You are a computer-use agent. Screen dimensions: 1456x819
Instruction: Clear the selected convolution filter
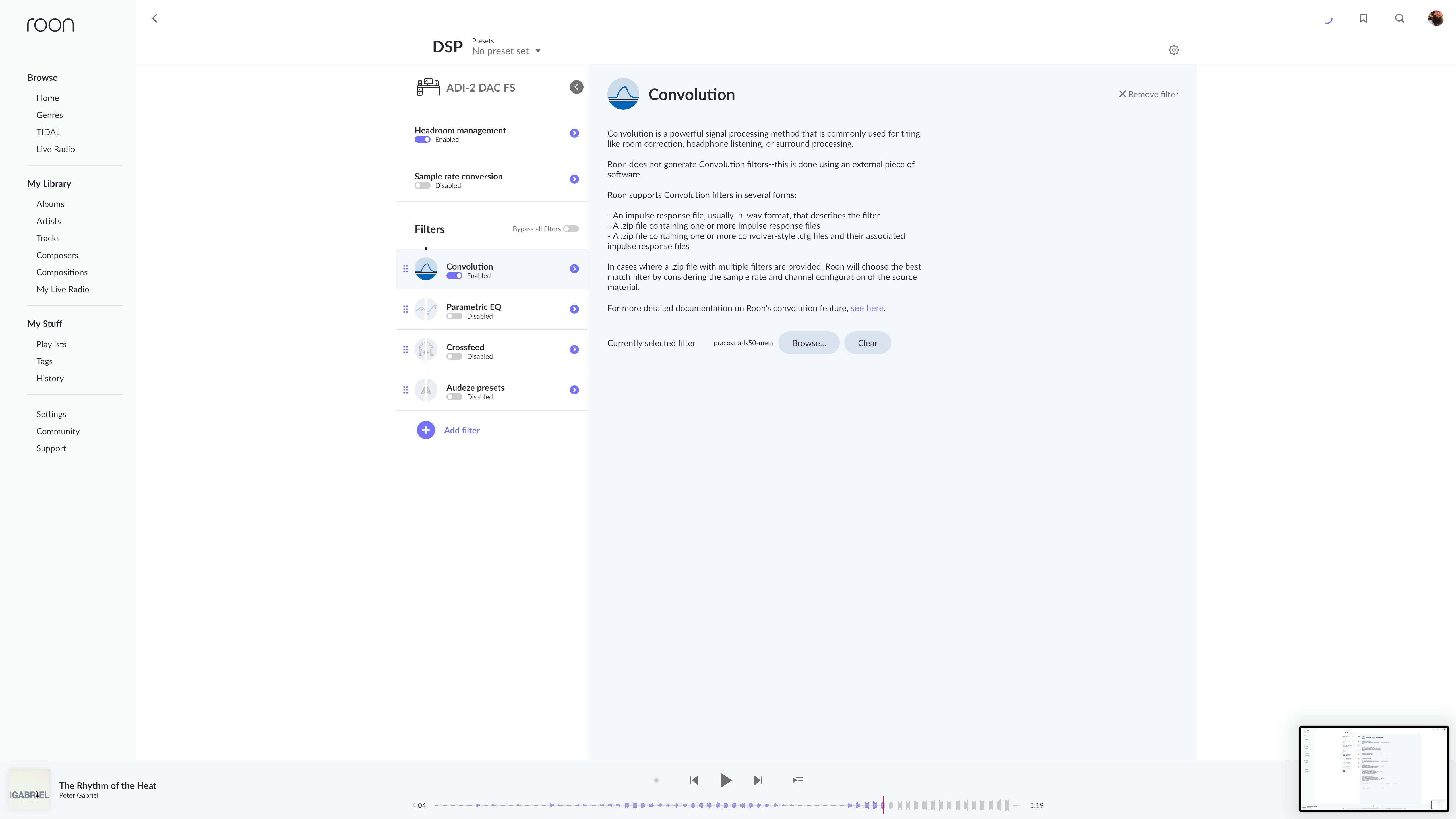point(867,343)
